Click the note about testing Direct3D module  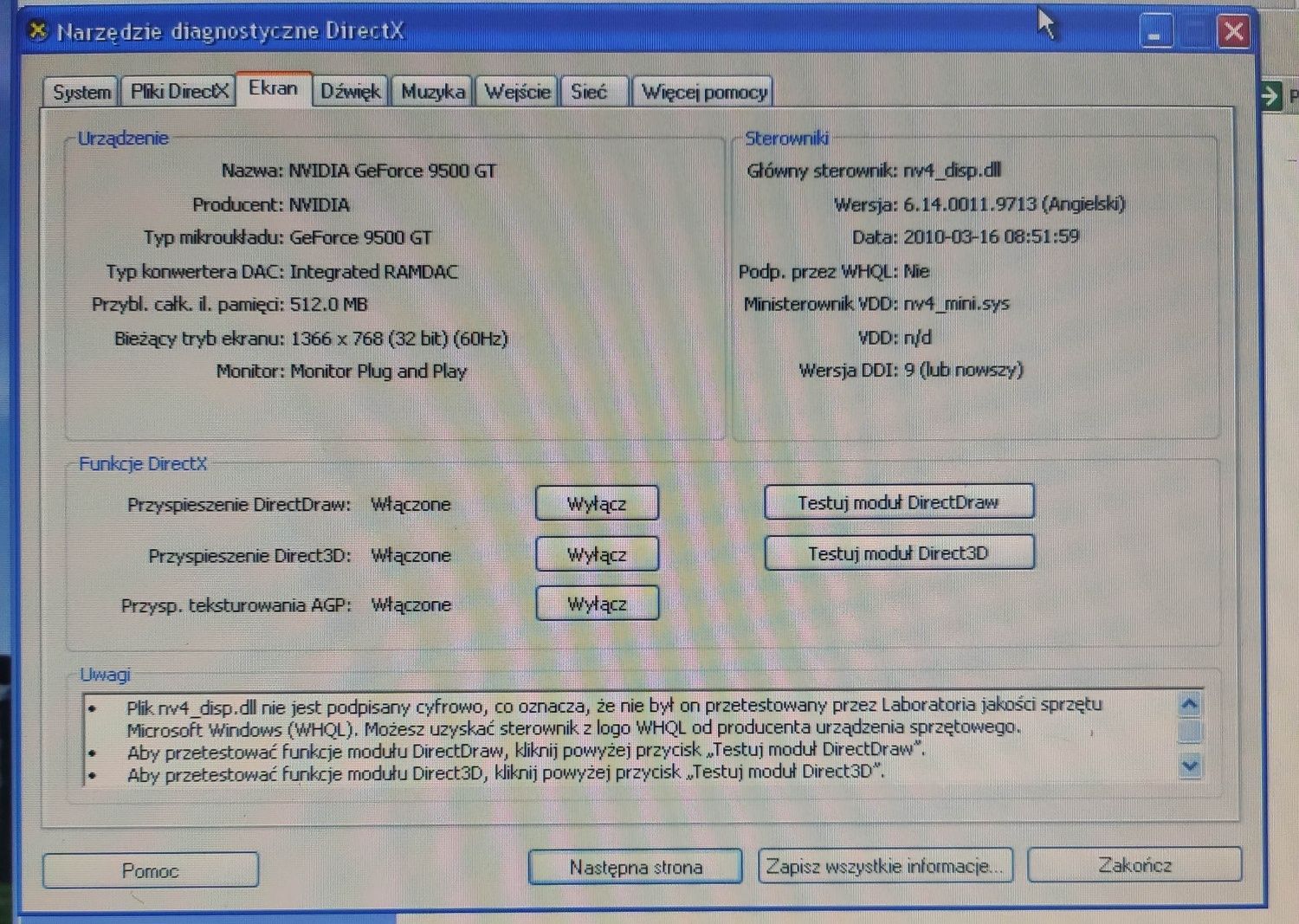[506, 772]
